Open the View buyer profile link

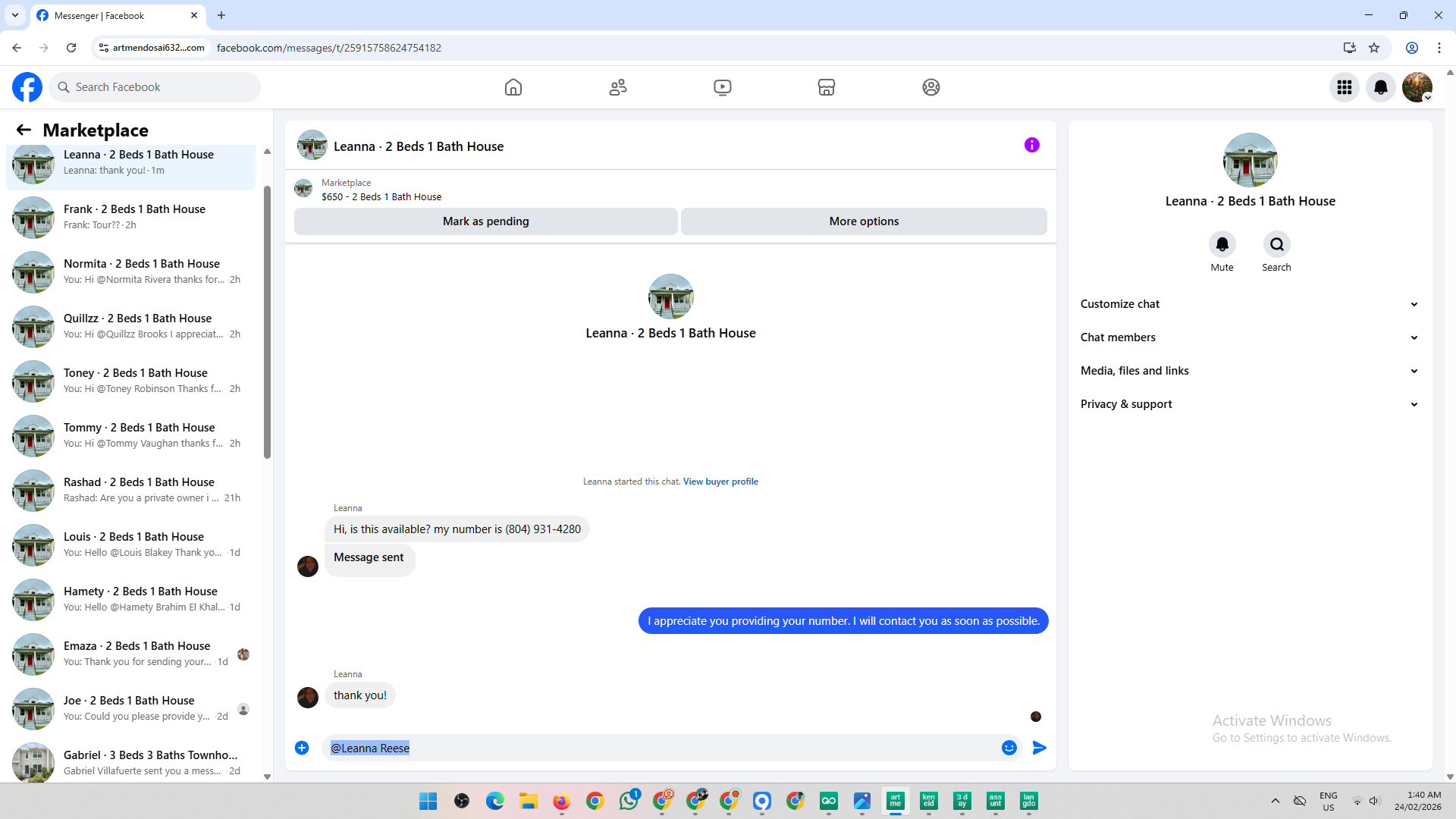pos(720,482)
